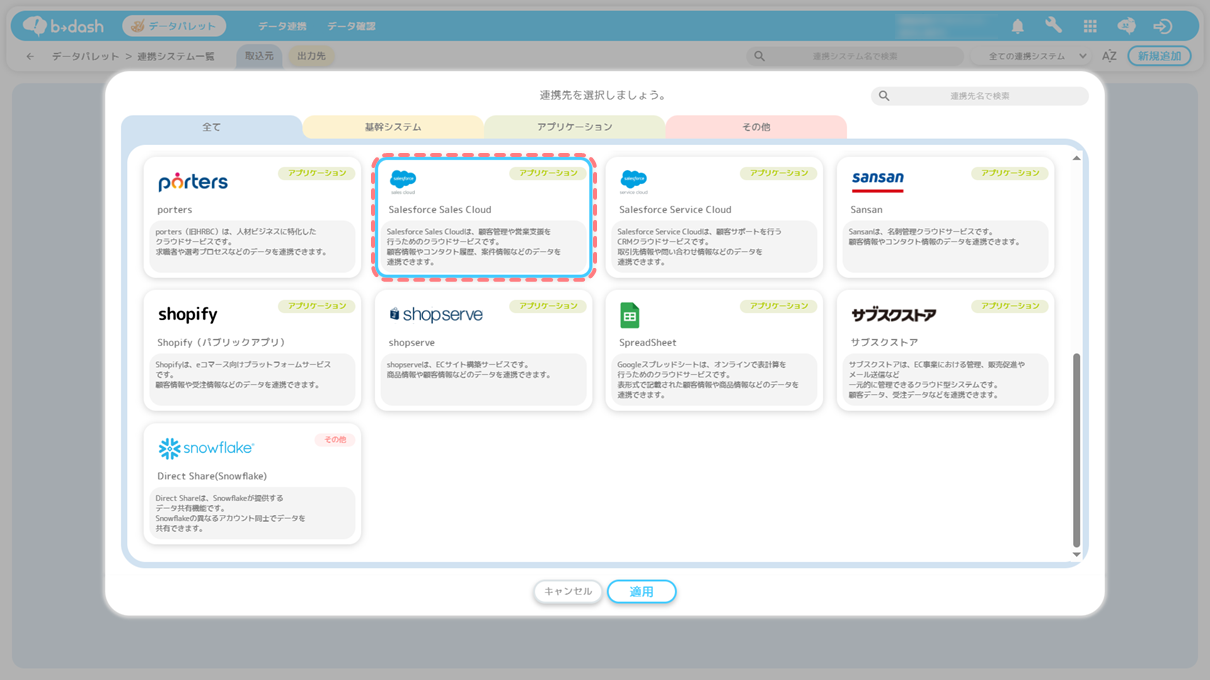Select the SpreadSheet card title
The image size is (1210, 680).
[647, 343]
